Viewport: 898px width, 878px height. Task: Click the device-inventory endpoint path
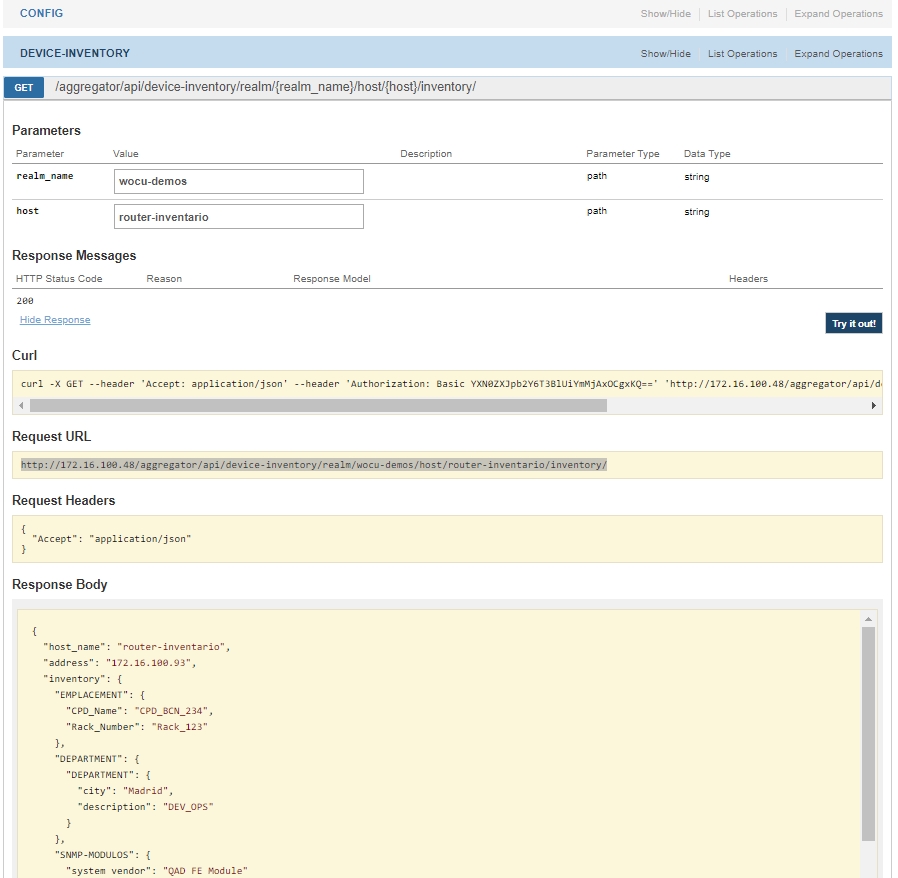pos(266,87)
